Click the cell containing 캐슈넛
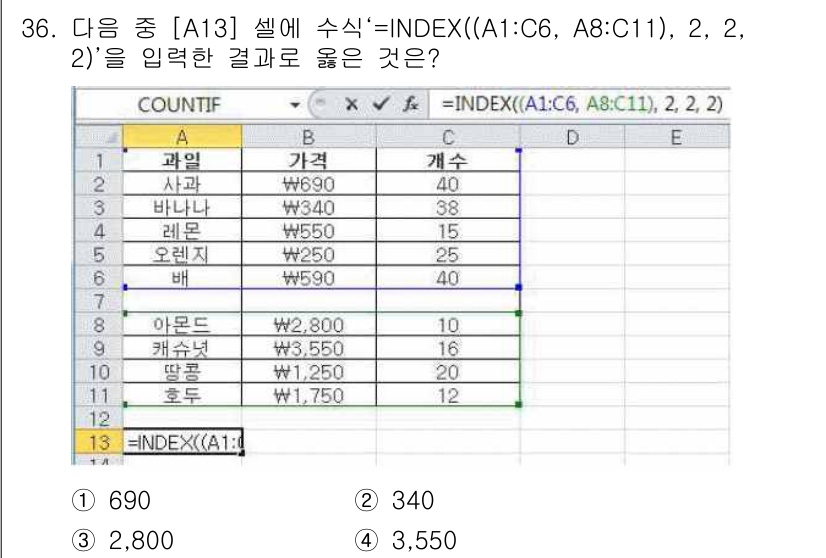Screen dimensions: 826x558 182,348
